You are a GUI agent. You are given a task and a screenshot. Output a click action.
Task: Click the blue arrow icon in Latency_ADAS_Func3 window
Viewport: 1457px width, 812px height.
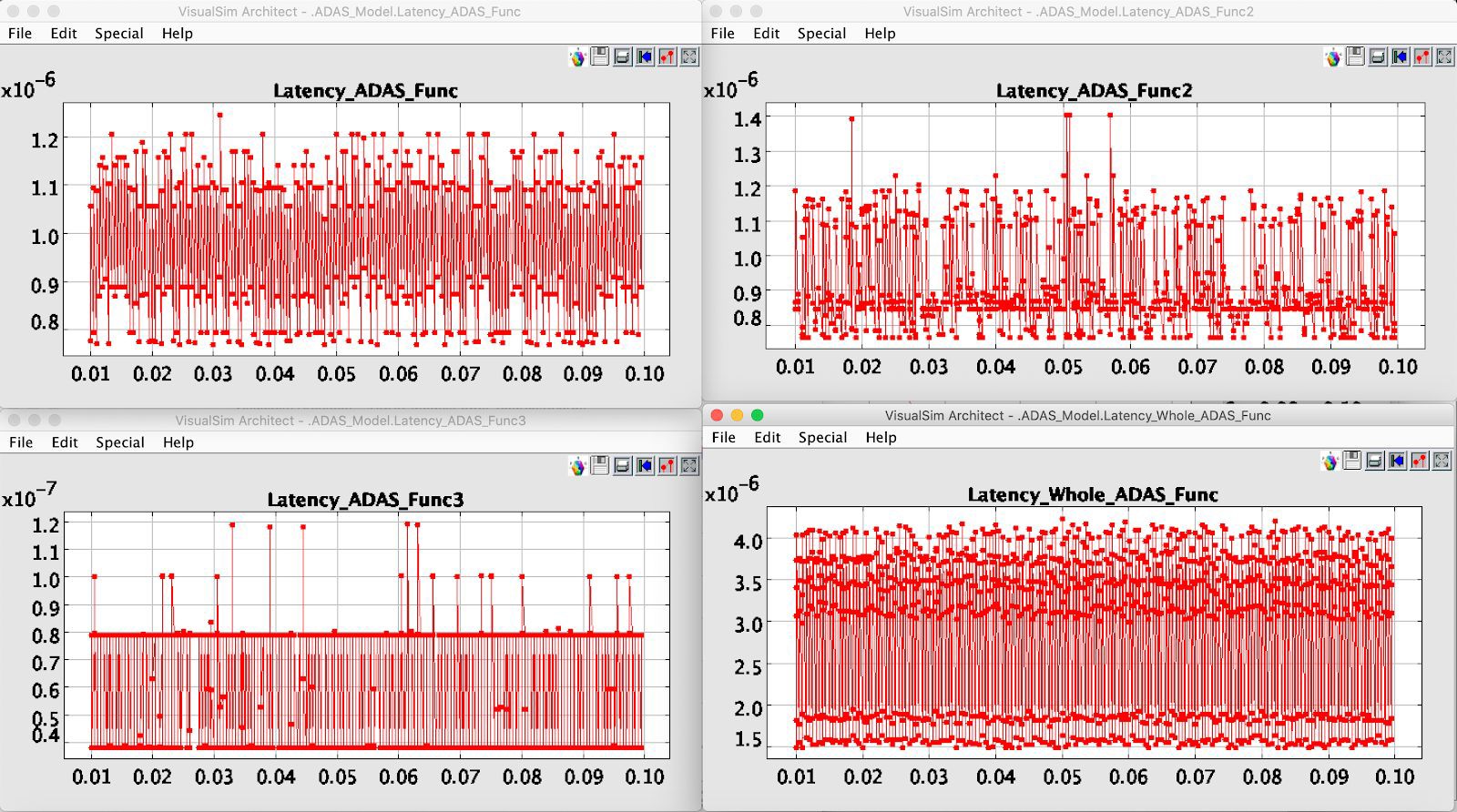pyautogui.click(x=645, y=465)
